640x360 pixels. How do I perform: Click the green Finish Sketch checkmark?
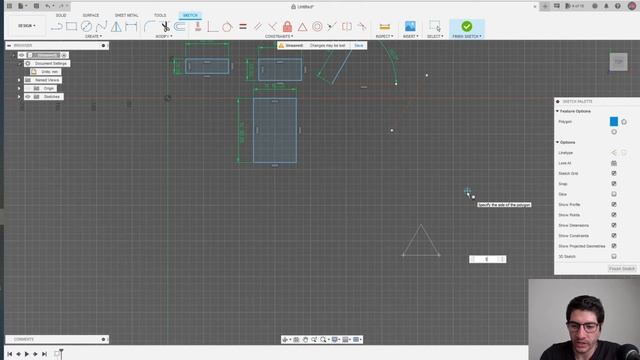(467, 26)
